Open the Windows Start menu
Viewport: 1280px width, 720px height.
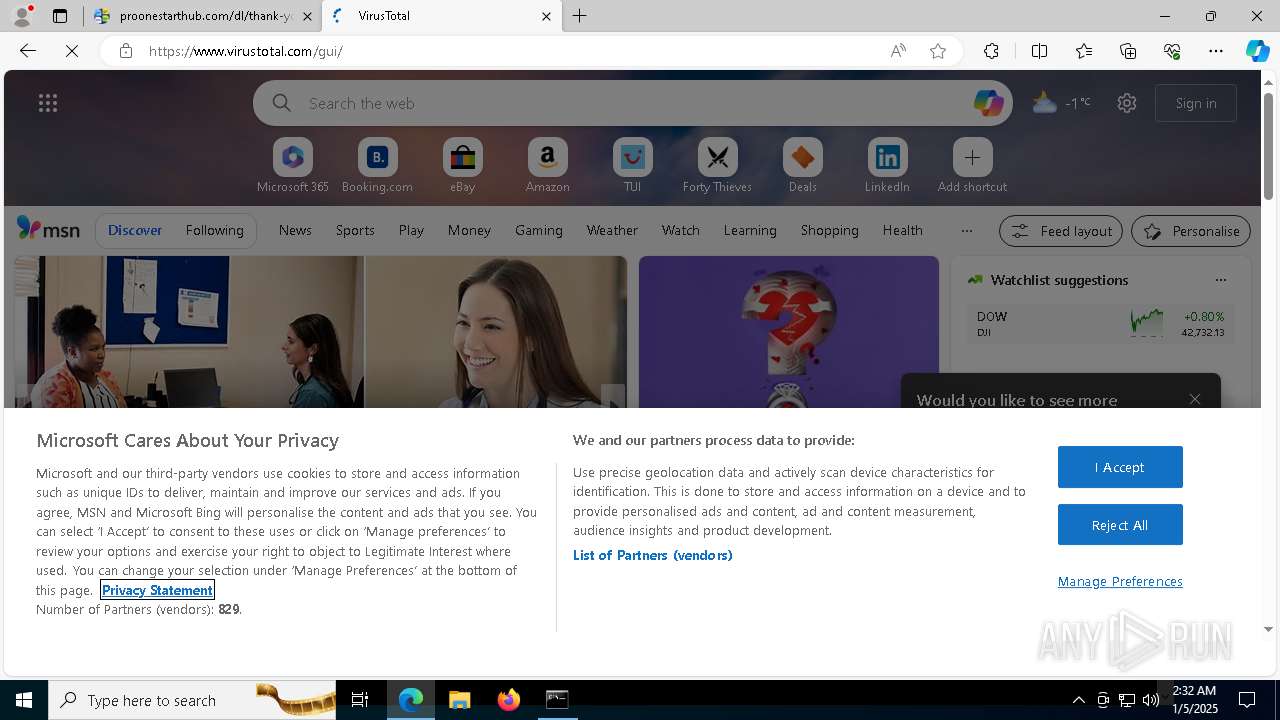tap(24, 699)
